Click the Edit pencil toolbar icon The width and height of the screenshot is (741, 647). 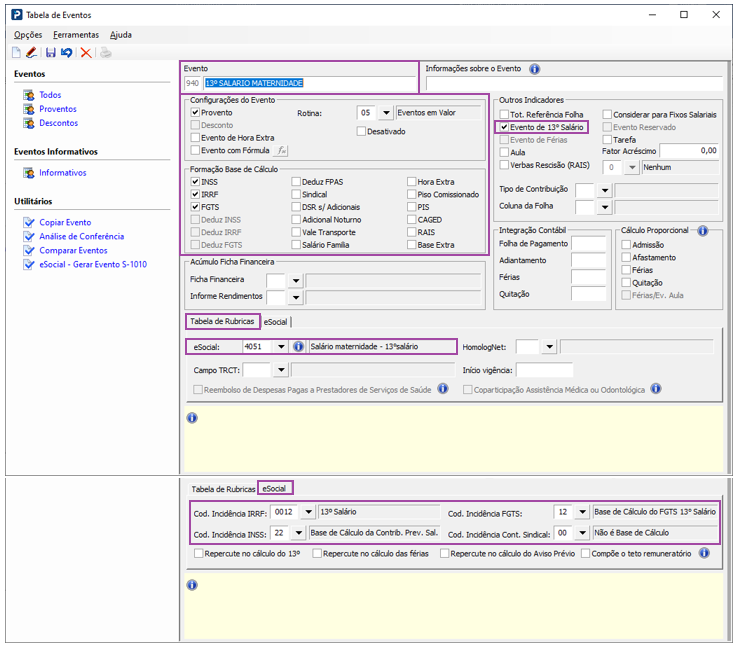coord(32,52)
